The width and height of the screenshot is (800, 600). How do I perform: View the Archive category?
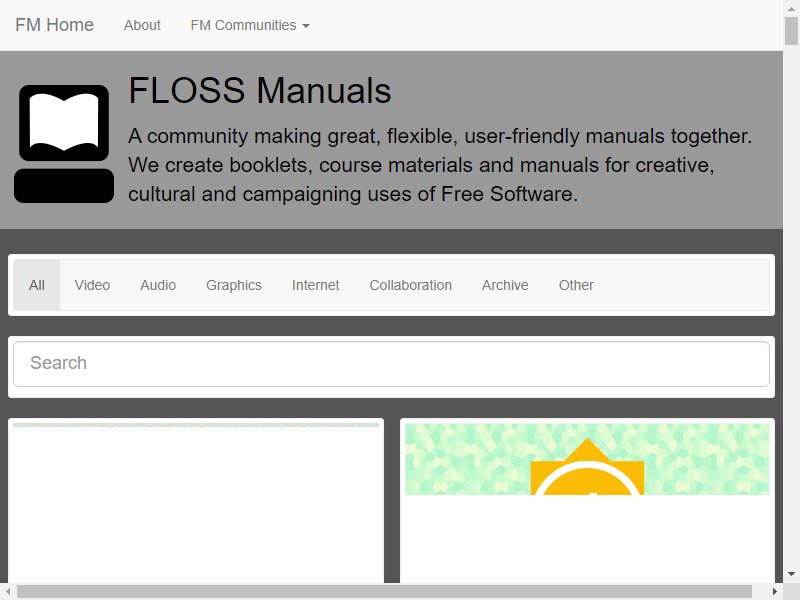(505, 285)
